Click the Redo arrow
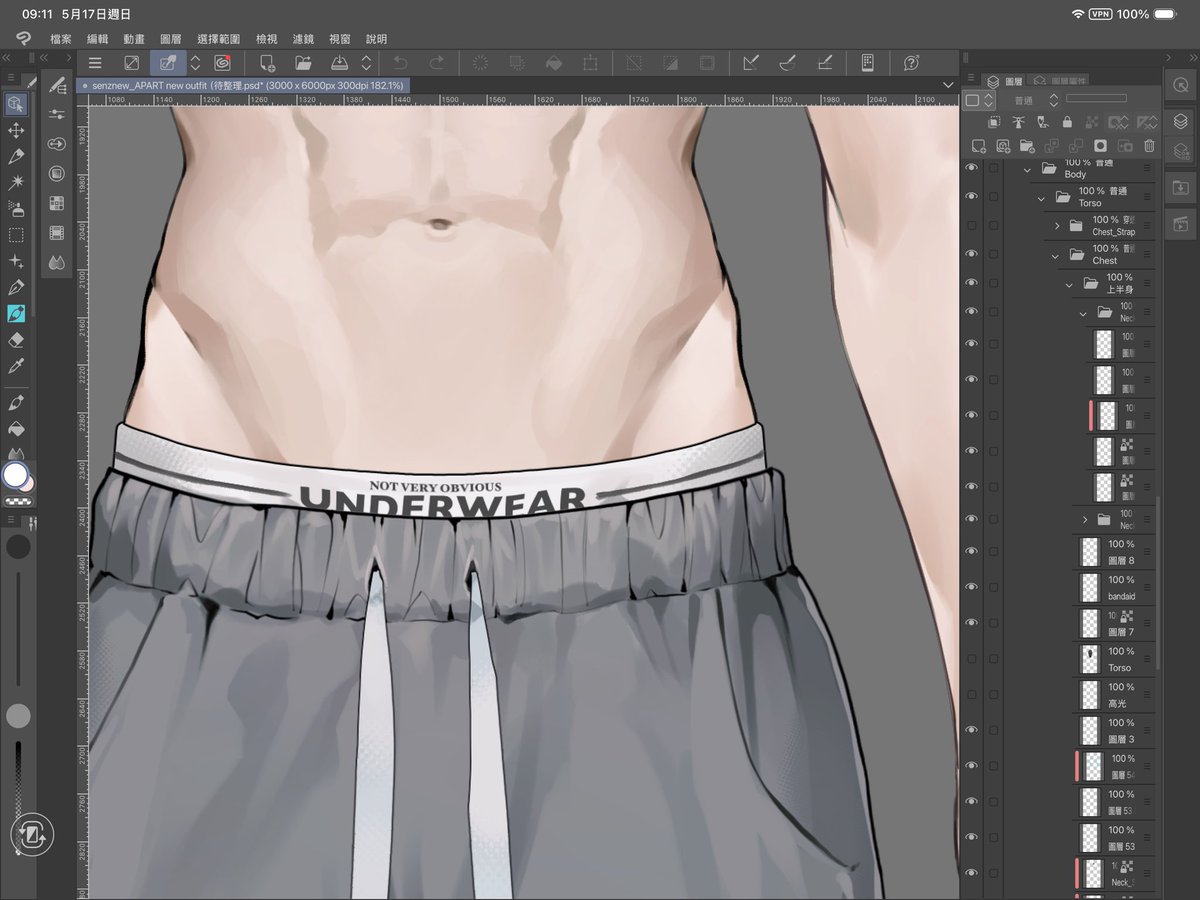 436,63
